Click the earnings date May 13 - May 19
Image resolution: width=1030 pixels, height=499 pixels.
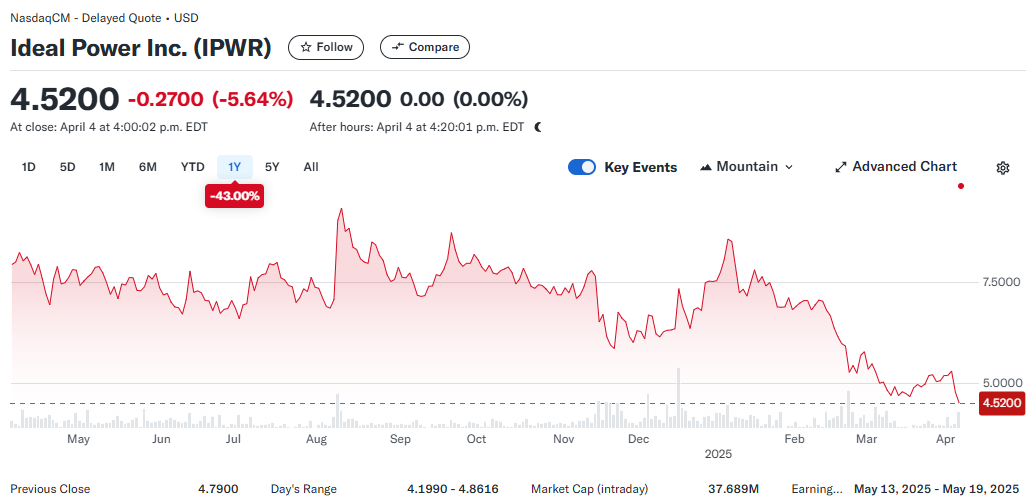(x=936, y=489)
